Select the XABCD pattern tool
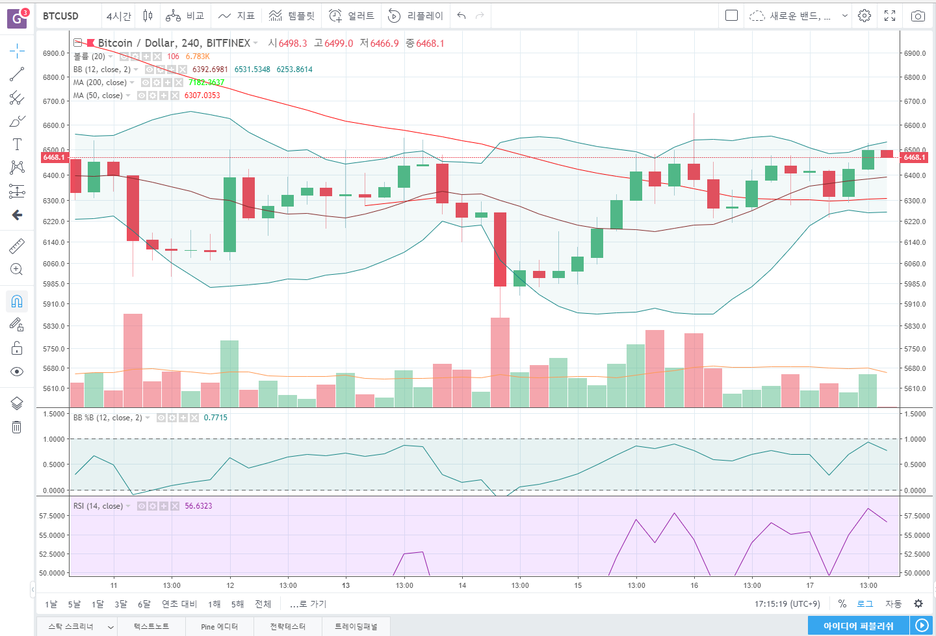This screenshot has width=936, height=636. [x=17, y=167]
